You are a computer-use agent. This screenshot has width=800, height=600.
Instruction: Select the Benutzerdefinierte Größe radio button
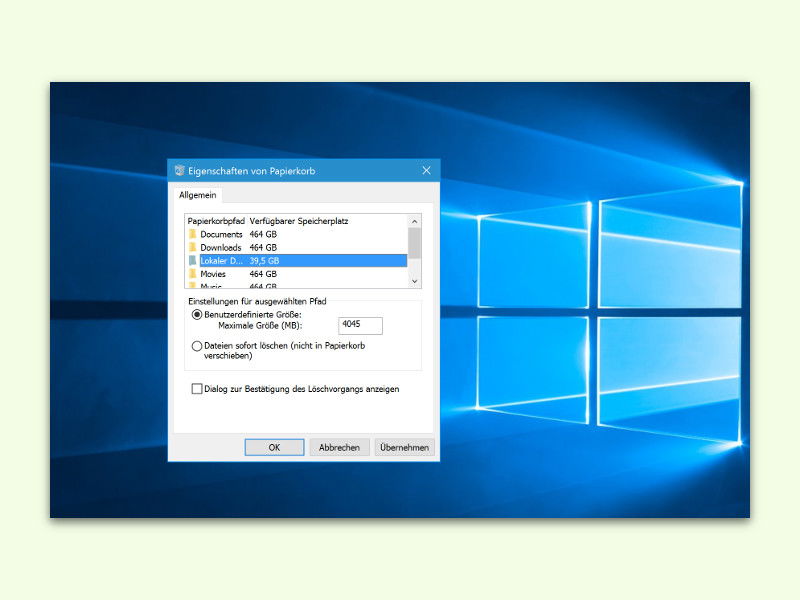pyautogui.click(x=196, y=315)
